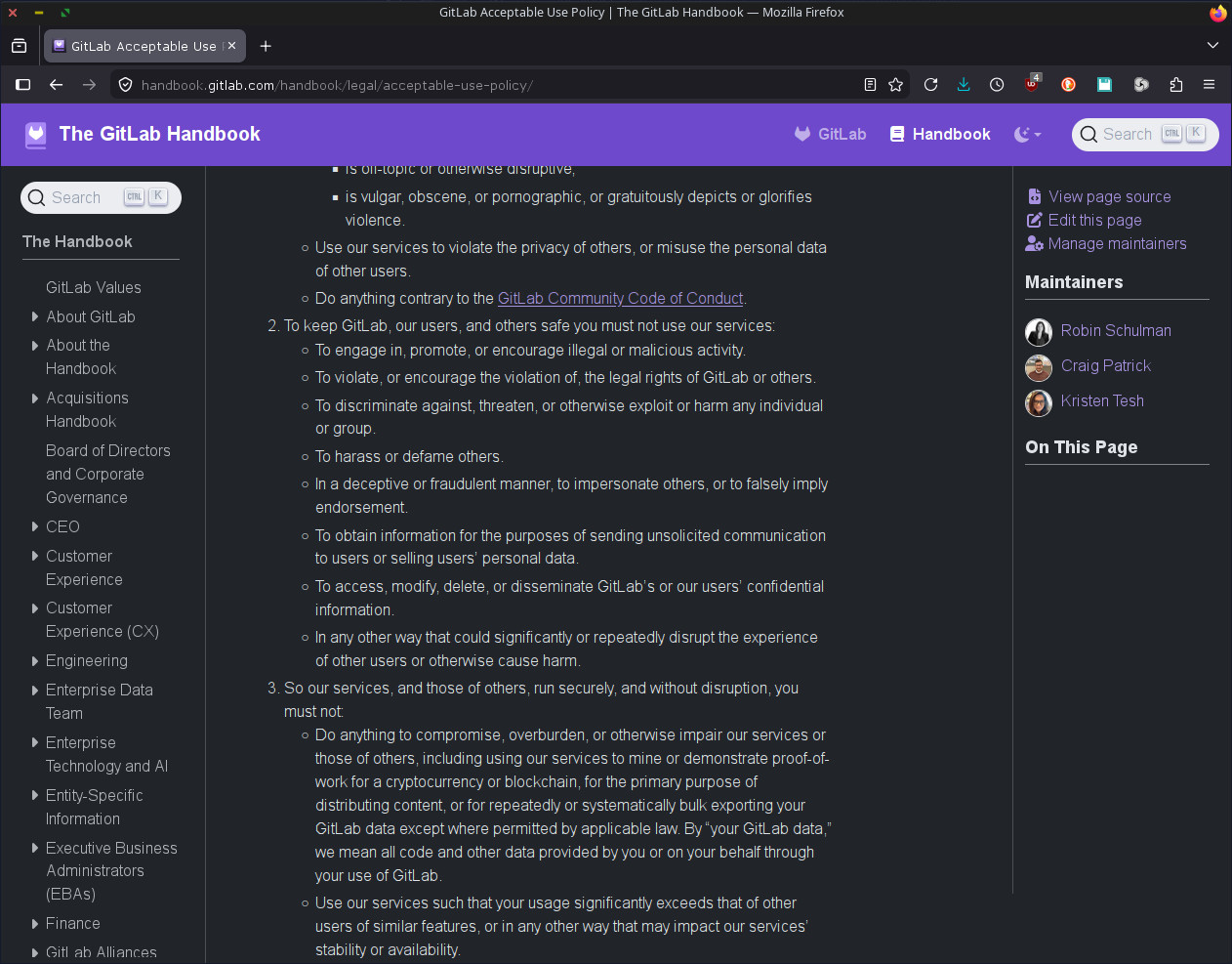
Task: Open GitLab Values in sidebar
Action: pos(94,287)
